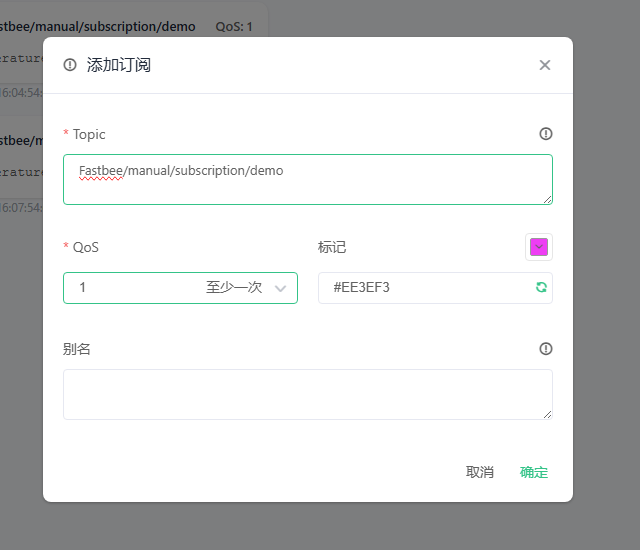Viewport: 640px width, 550px height.
Task: Click the 别名 help info icon
Action: point(546,349)
